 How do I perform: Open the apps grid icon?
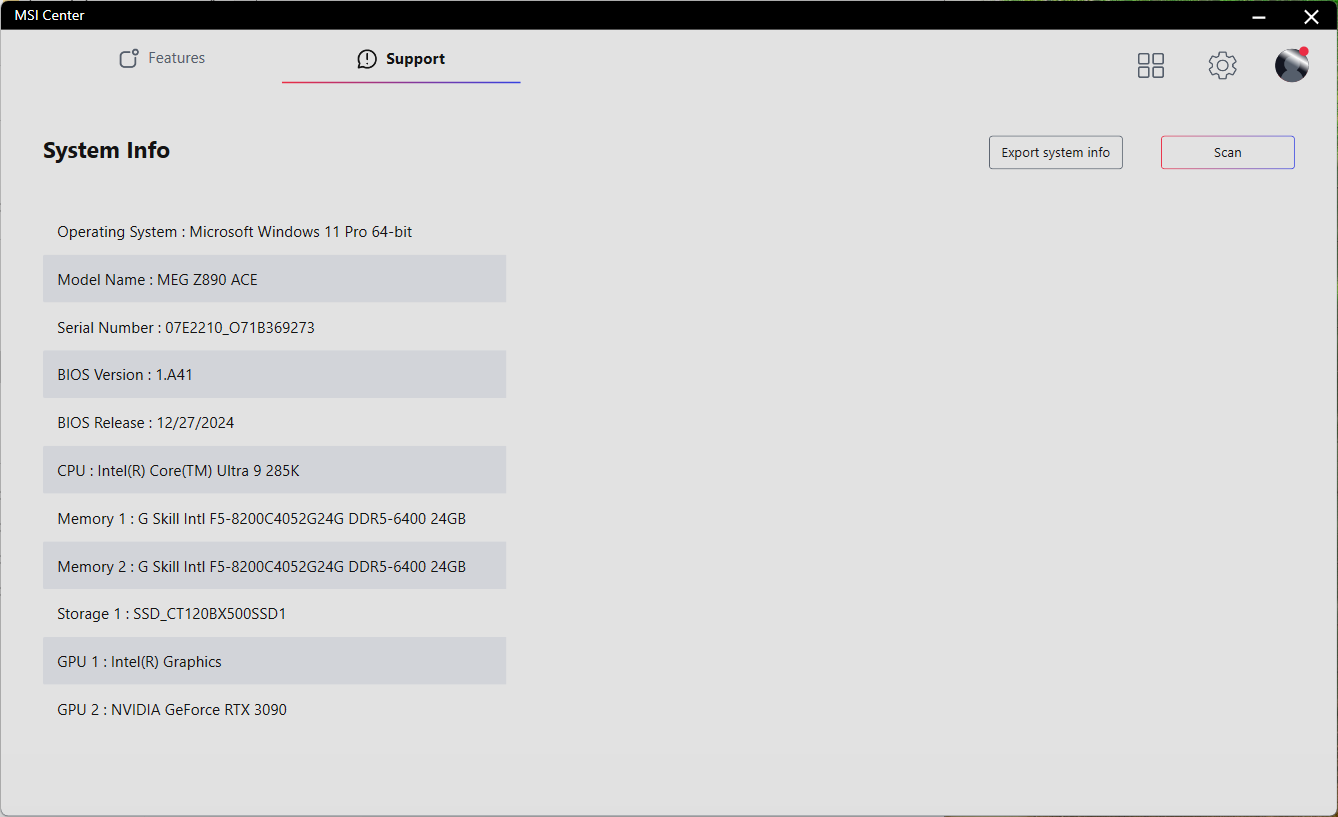tap(1151, 66)
